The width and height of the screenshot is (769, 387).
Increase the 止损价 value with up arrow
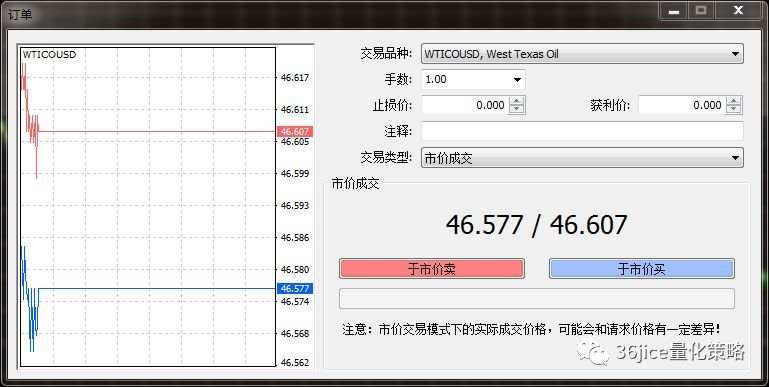click(516, 101)
